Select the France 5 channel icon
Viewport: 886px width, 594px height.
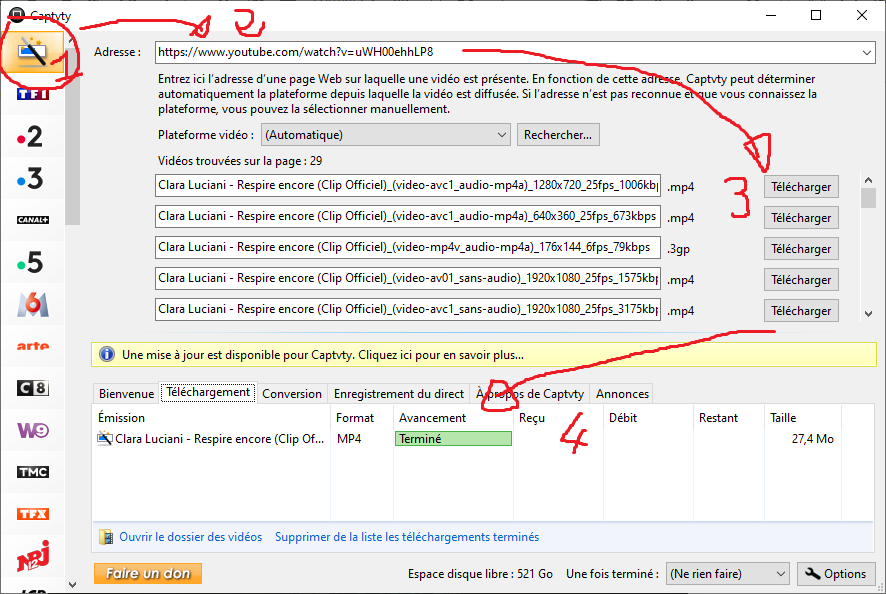point(30,262)
